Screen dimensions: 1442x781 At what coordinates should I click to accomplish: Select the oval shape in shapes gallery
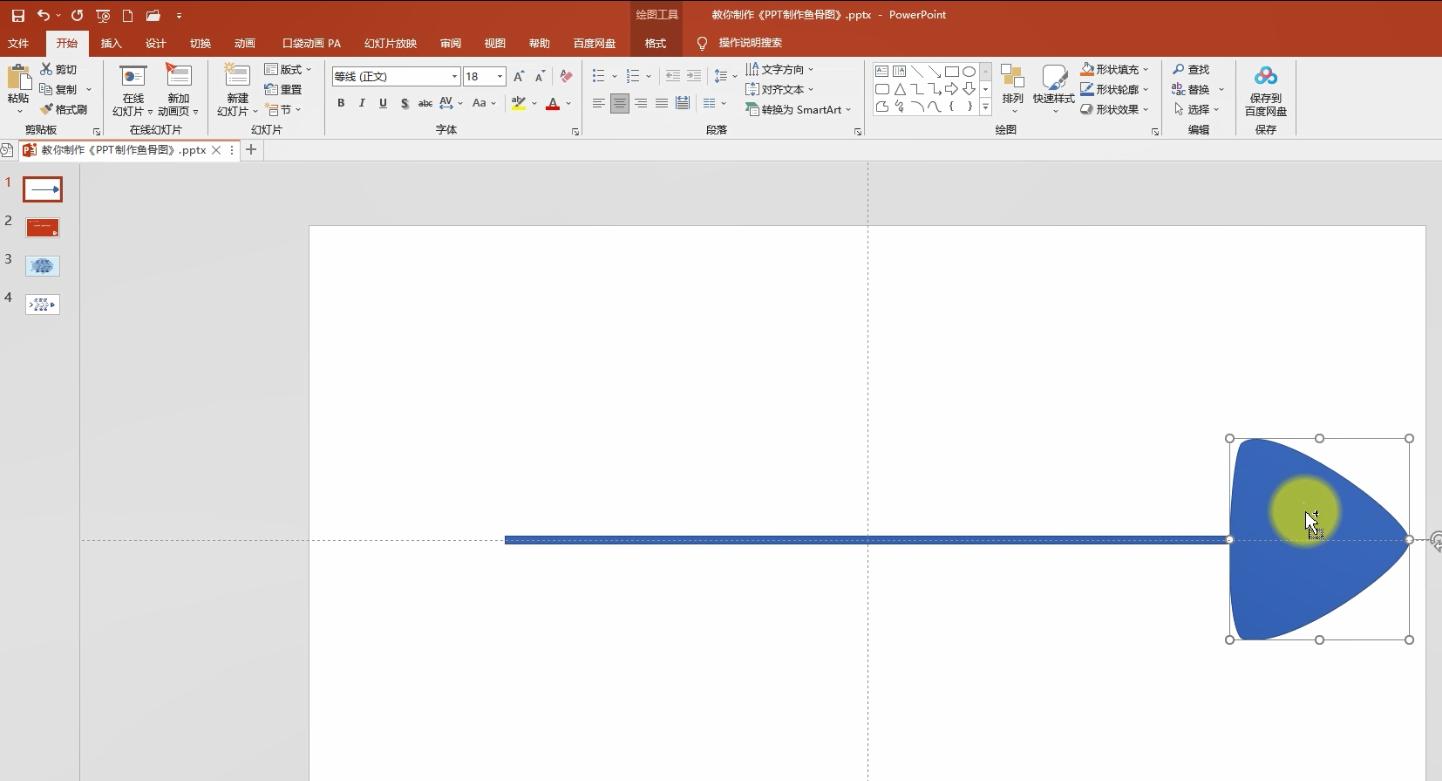(969, 72)
